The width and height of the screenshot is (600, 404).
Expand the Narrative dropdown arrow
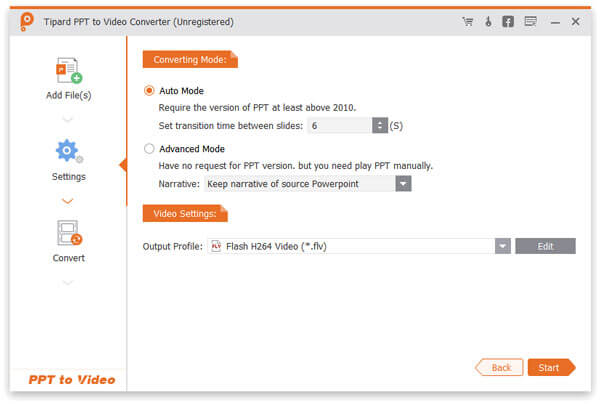click(403, 184)
